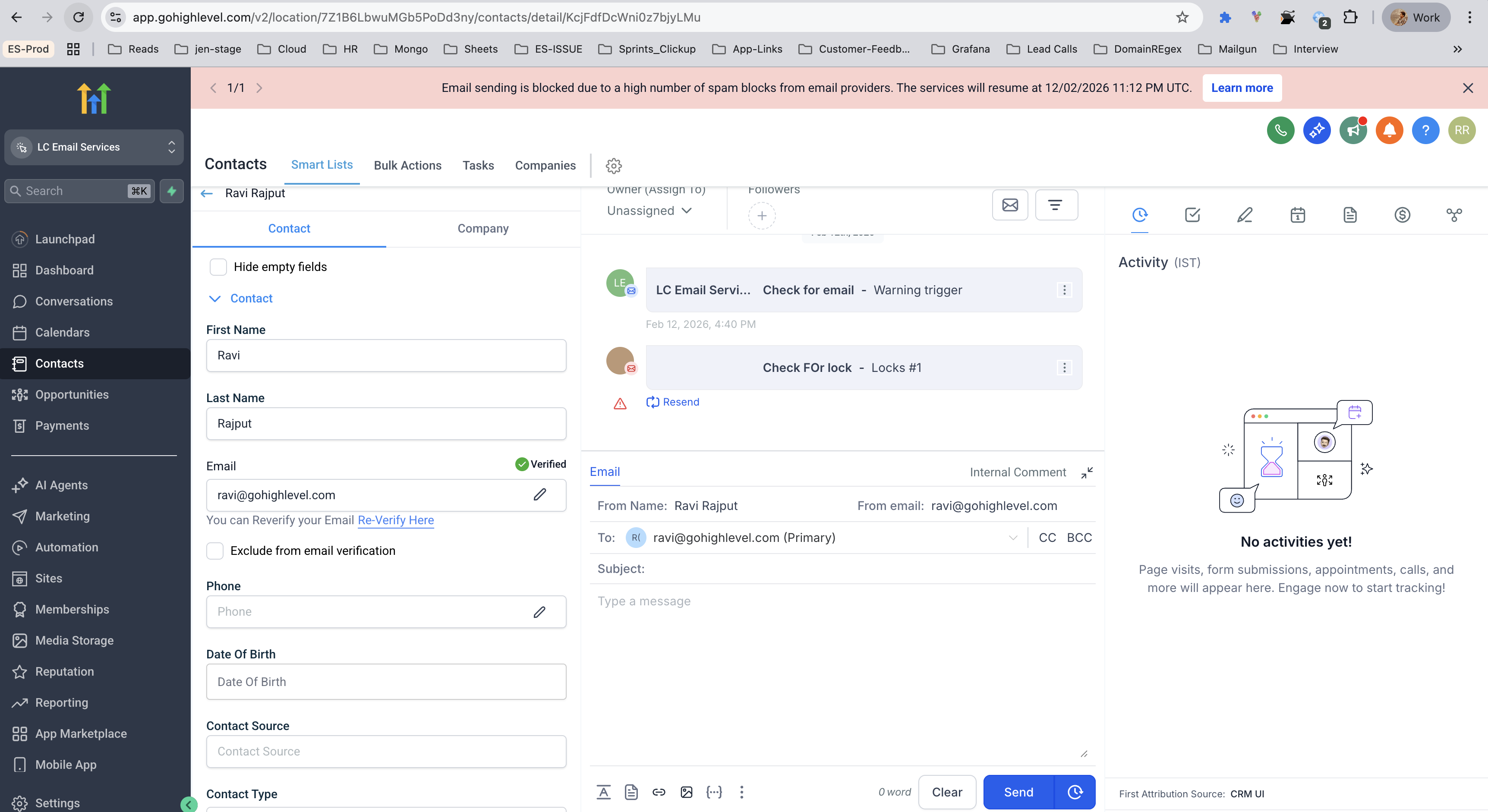
Task: Open options for Check FOr lock message
Action: 1065,368
